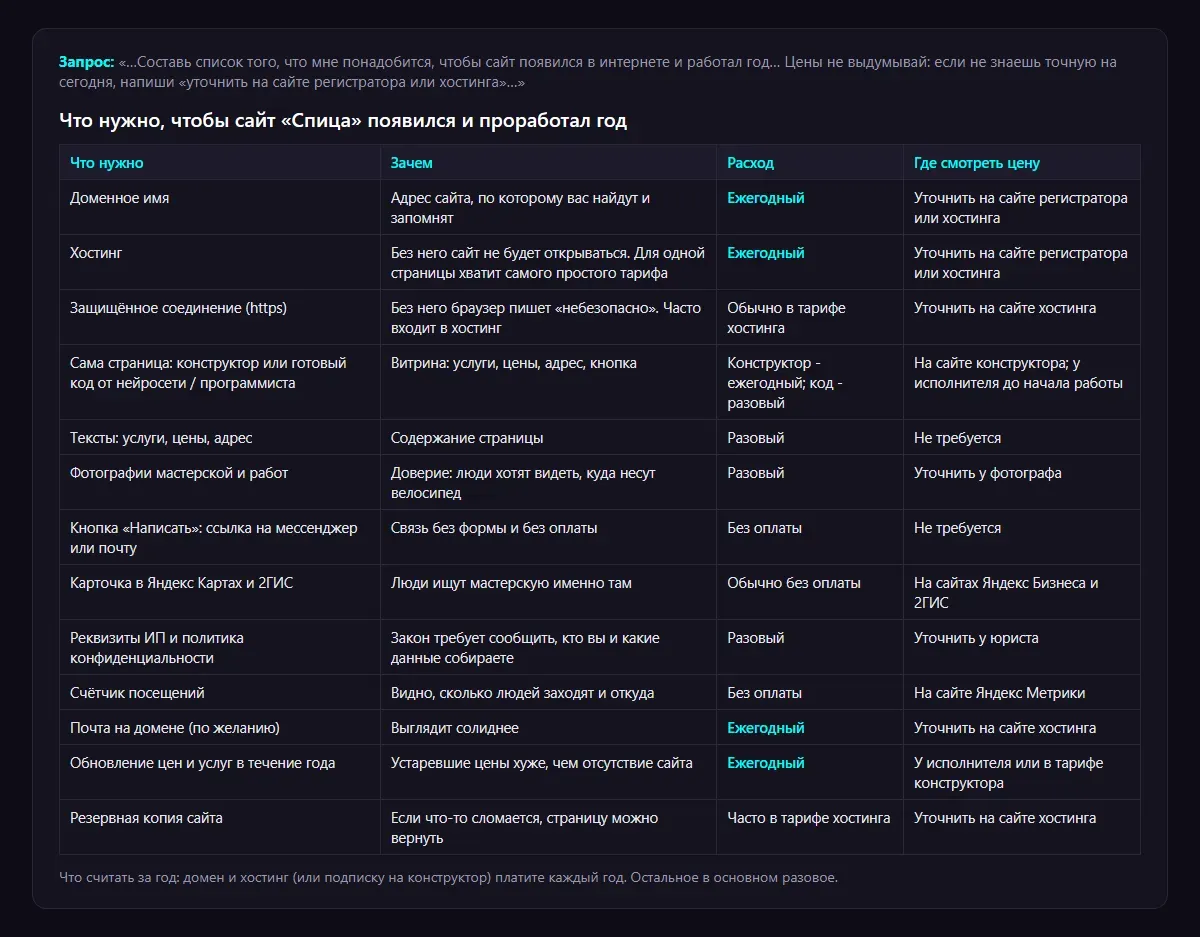The image size is (1200, 937).
Task: Select the «Тексты: услуги, цены, адрес» cell
Action: point(220,438)
